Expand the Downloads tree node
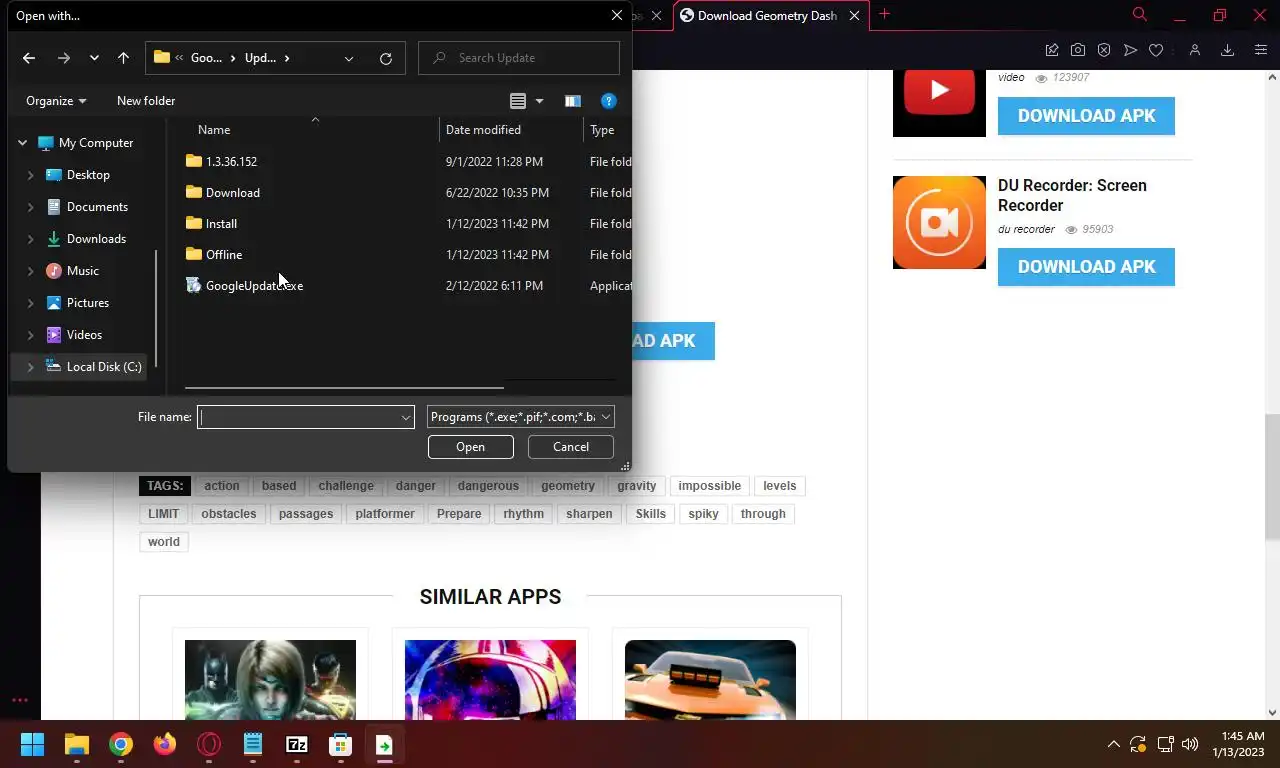Viewport: 1280px width, 768px height. pyautogui.click(x=30, y=239)
